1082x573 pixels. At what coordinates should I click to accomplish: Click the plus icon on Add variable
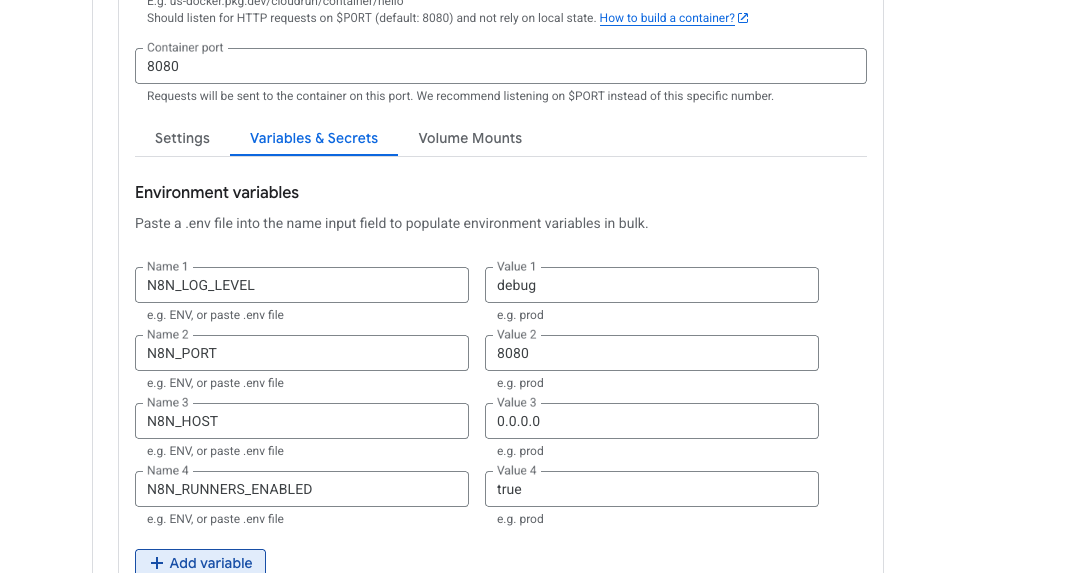(157, 563)
